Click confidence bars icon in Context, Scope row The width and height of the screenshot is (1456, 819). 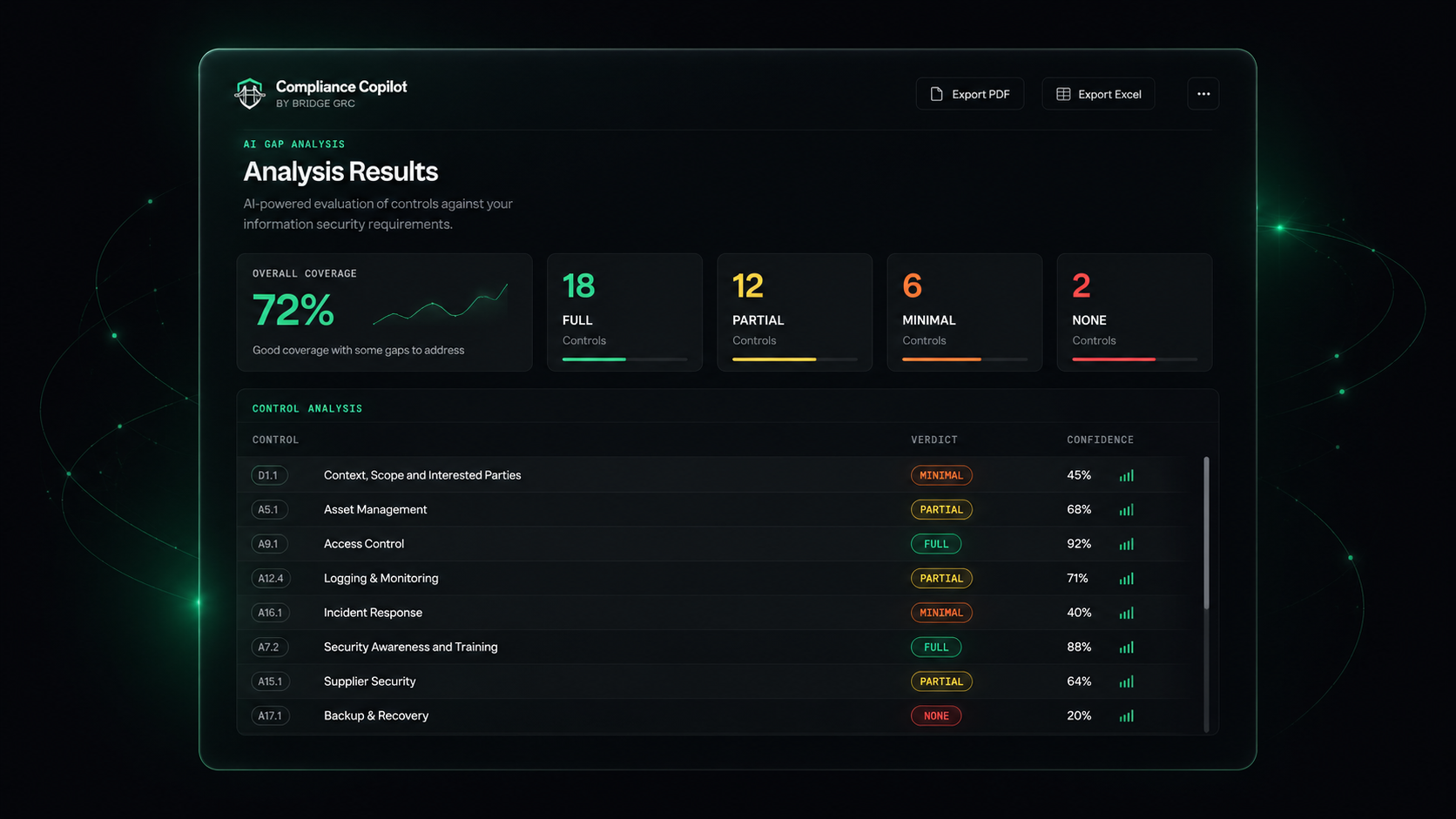[1126, 475]
